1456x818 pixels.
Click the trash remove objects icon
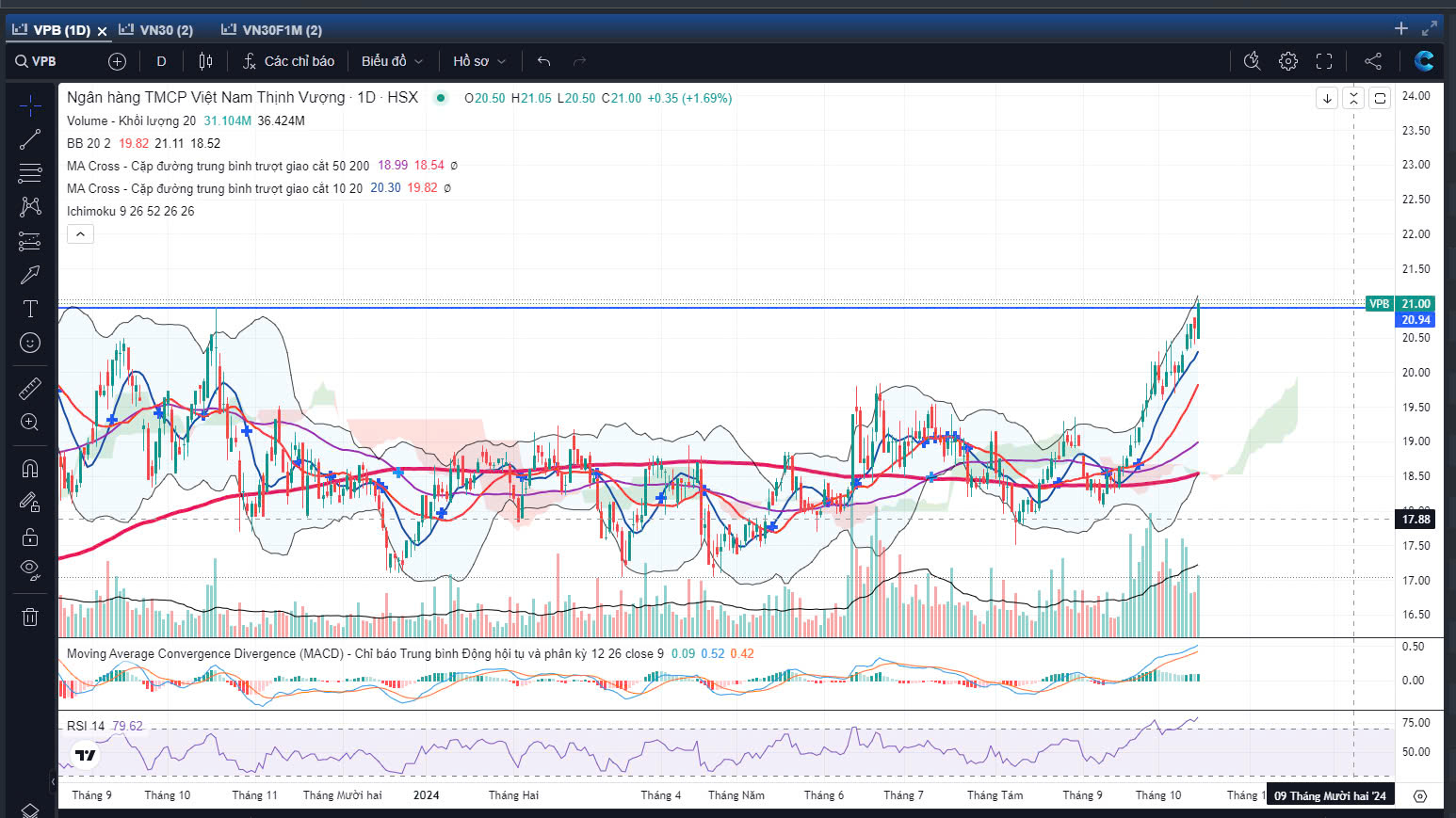coord(30,617)
